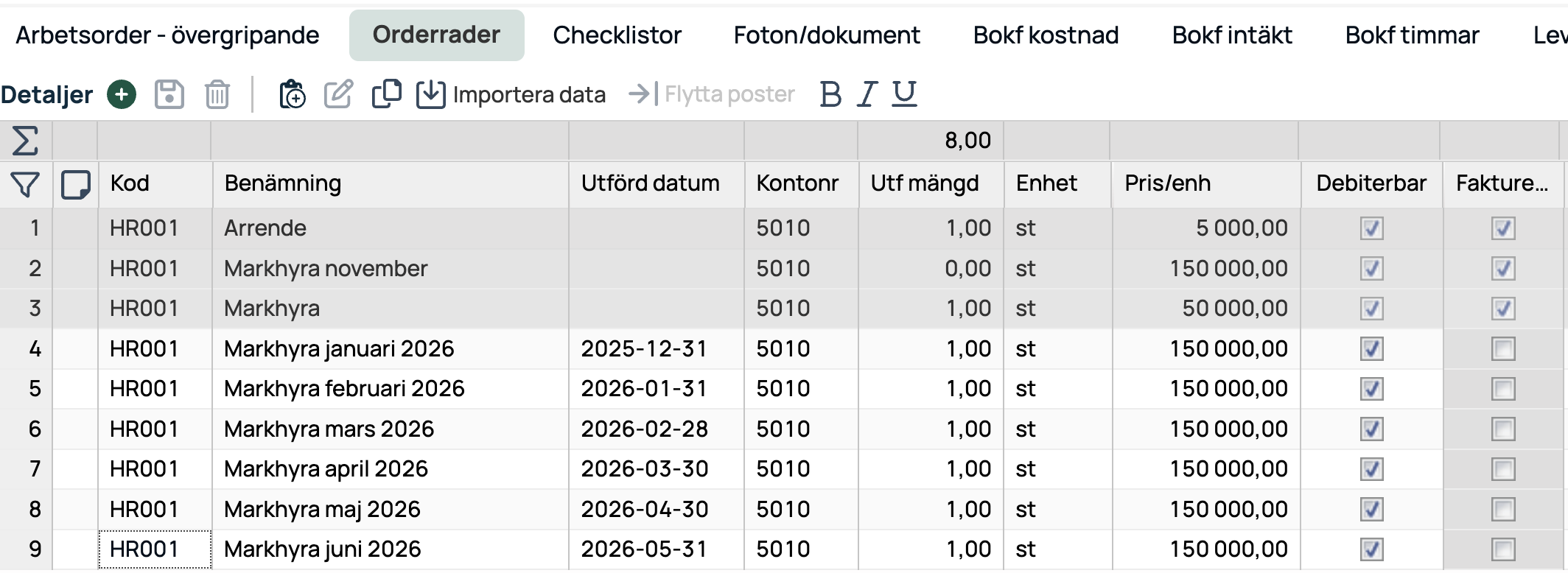The height and width of the screenshot is (573, 1568).
Task: Open the Bokf kostnad tab
Action: tap(1046, 35)
